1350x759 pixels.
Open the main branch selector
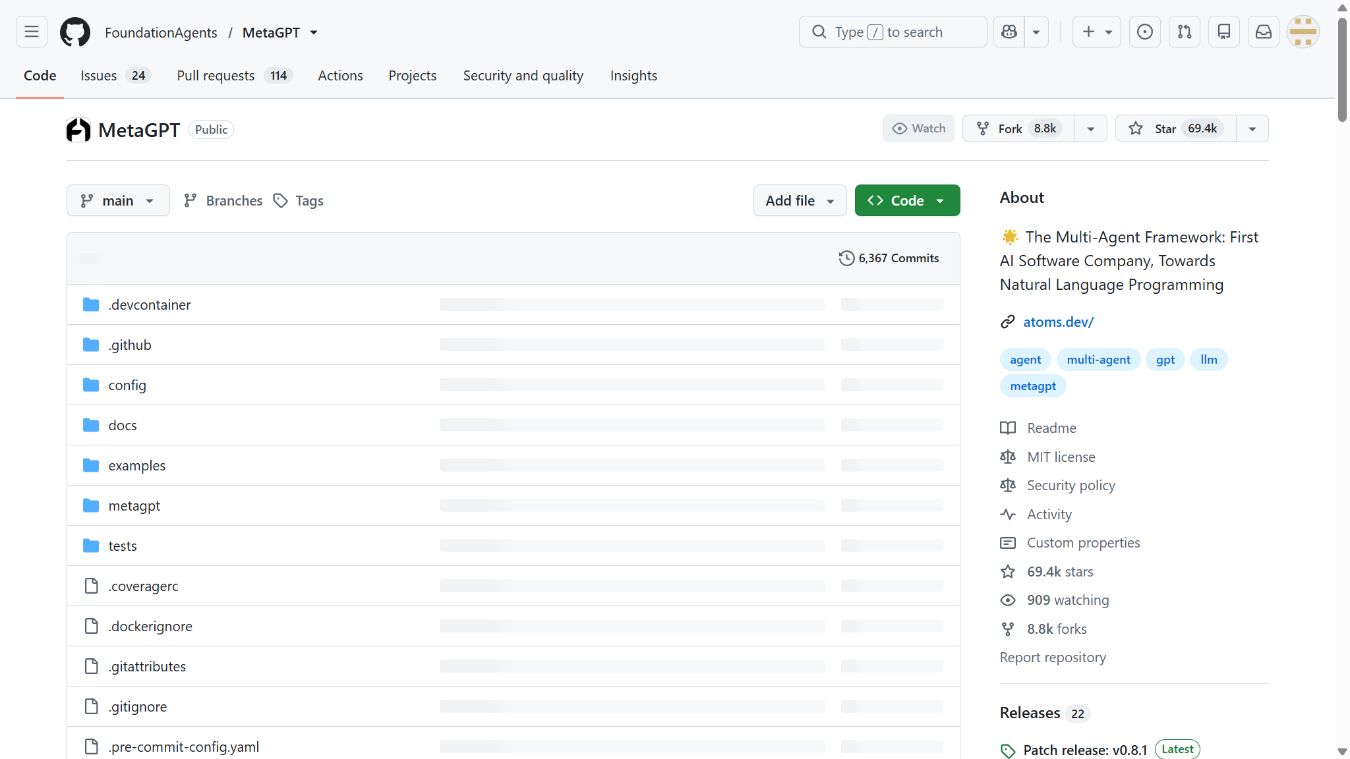pos(118,201)
